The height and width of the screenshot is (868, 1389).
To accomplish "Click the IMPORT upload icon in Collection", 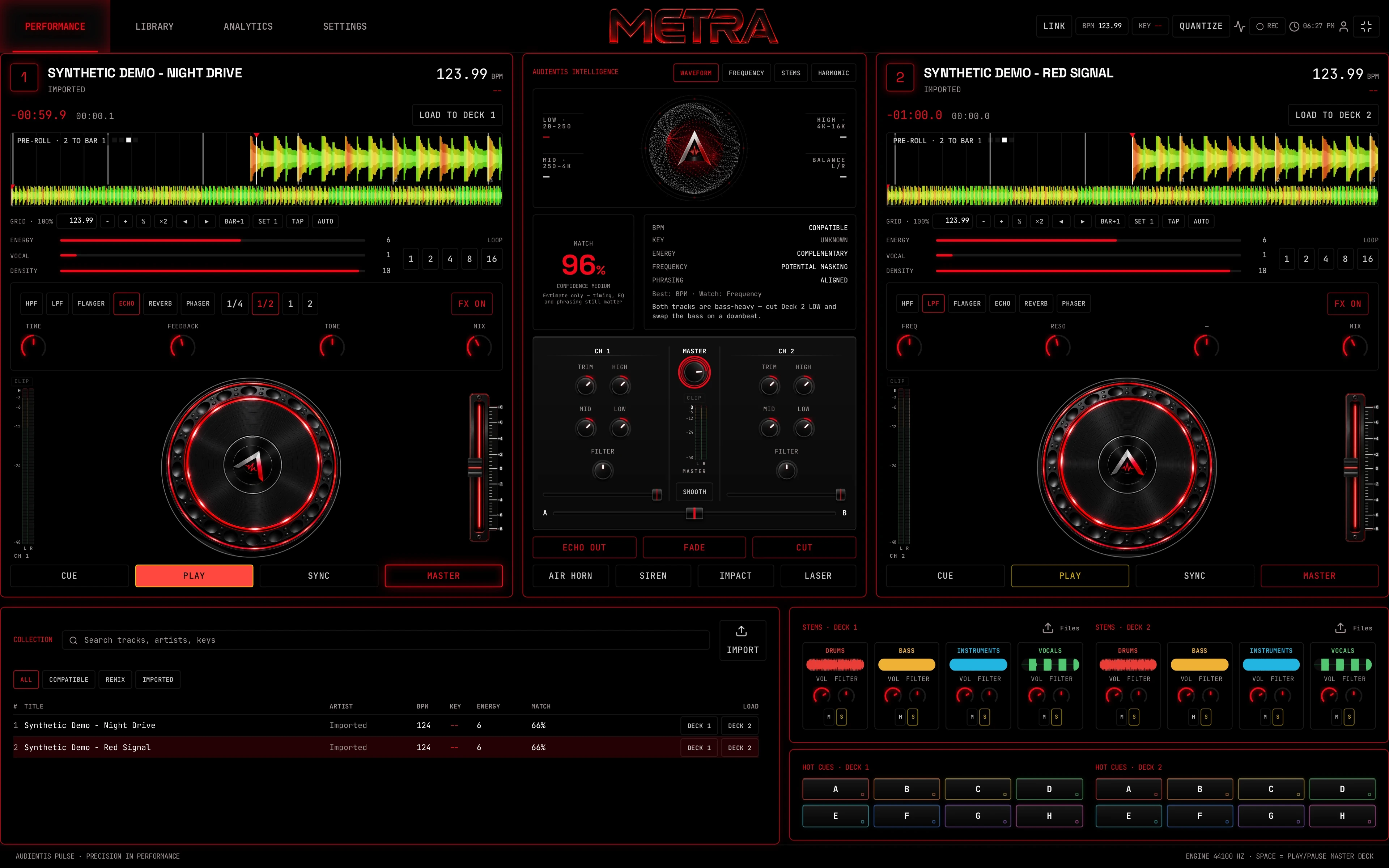I will [x=742, y=631].
